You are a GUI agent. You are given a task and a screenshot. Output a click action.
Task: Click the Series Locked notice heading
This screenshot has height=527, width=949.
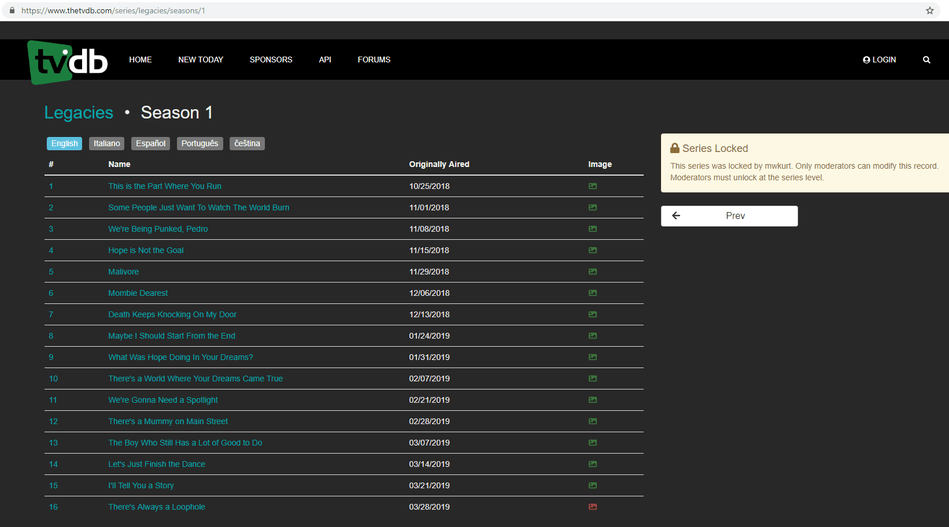click(x=709, y=148)
